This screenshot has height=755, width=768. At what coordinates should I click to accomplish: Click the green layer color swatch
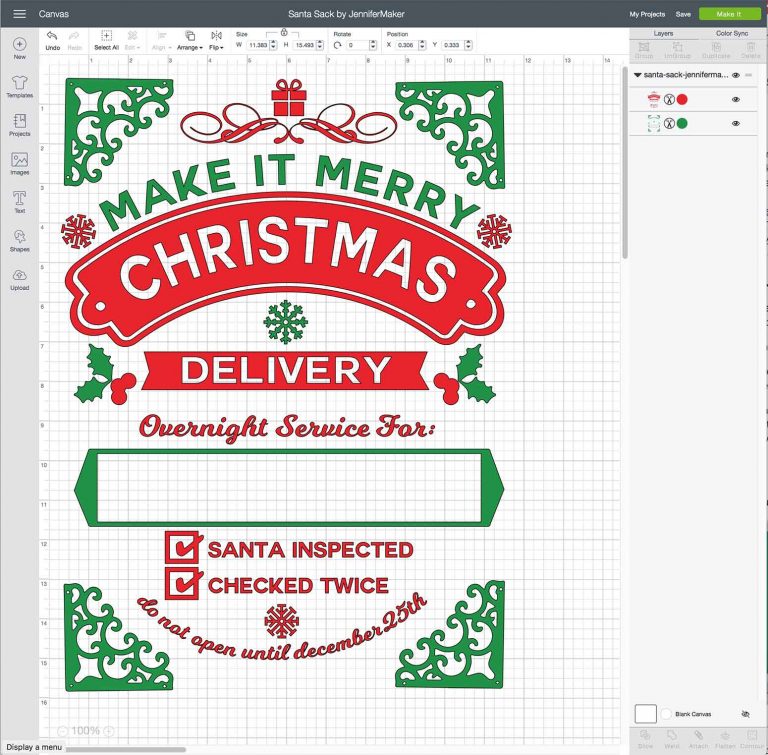pos(682,123)
